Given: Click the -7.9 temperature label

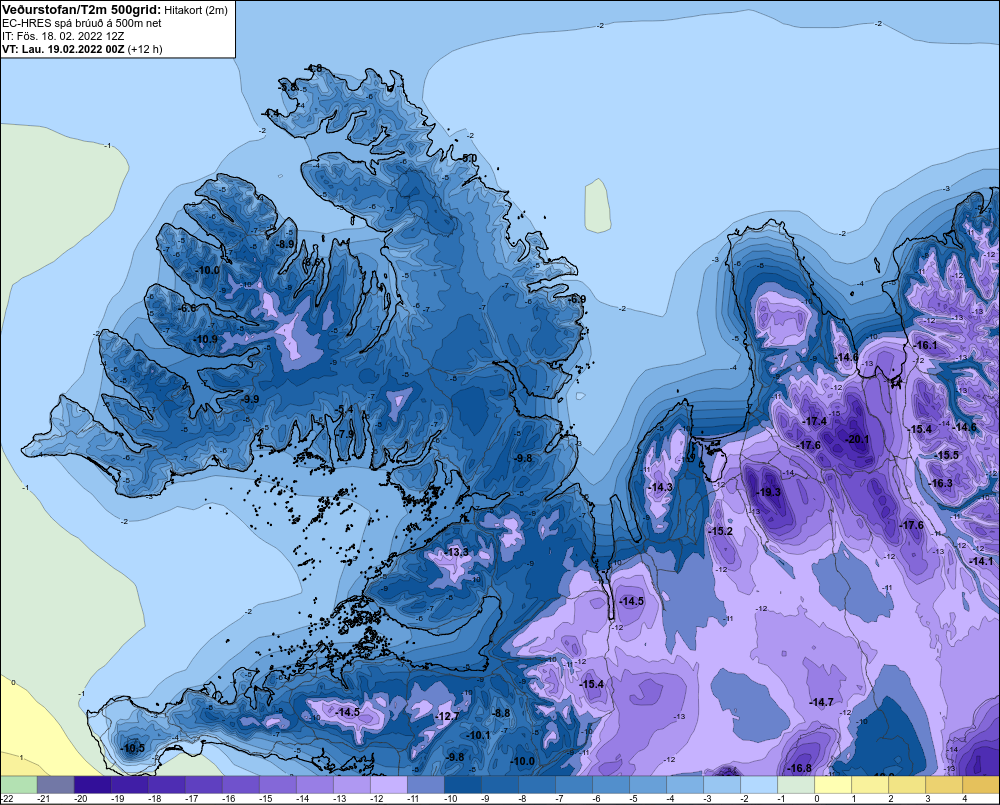Looking at the screenshot, I should (x=345, y=434).
